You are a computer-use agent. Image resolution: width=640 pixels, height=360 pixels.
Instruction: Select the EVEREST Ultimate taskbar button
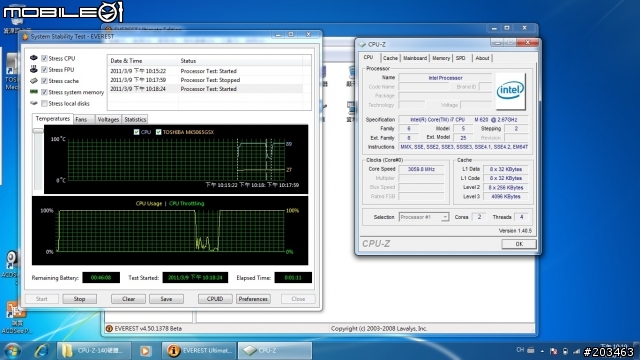(x=199, y=351)
